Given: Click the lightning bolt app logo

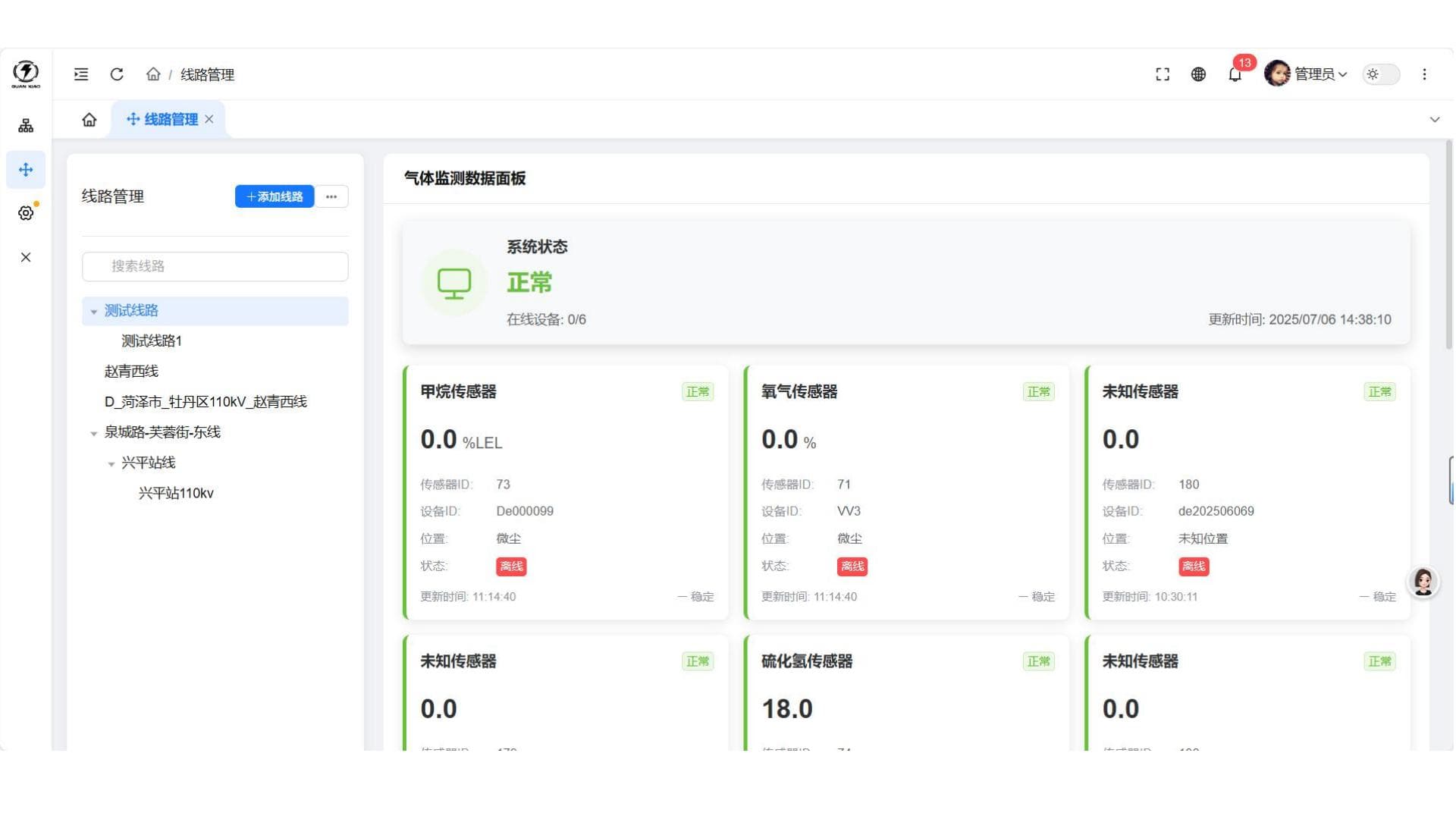Looking at the screenshot, I should tap(26, 74).
